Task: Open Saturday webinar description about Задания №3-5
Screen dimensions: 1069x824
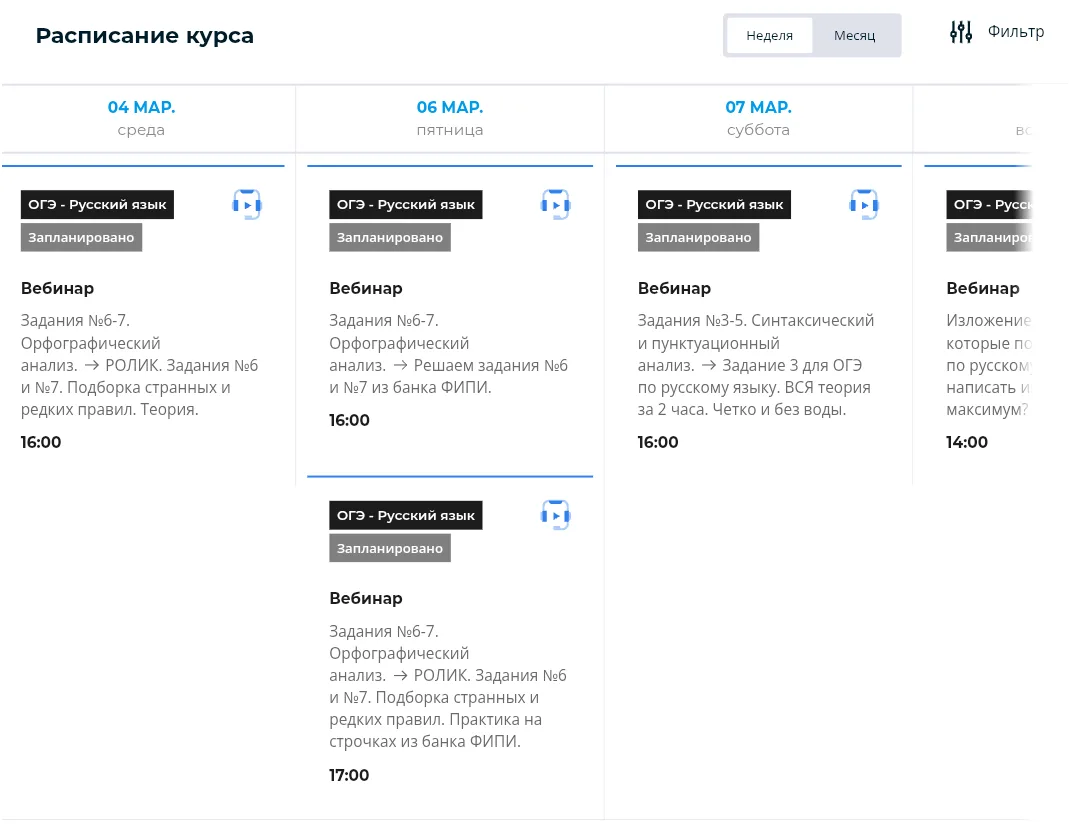Action: coord(757,364)
